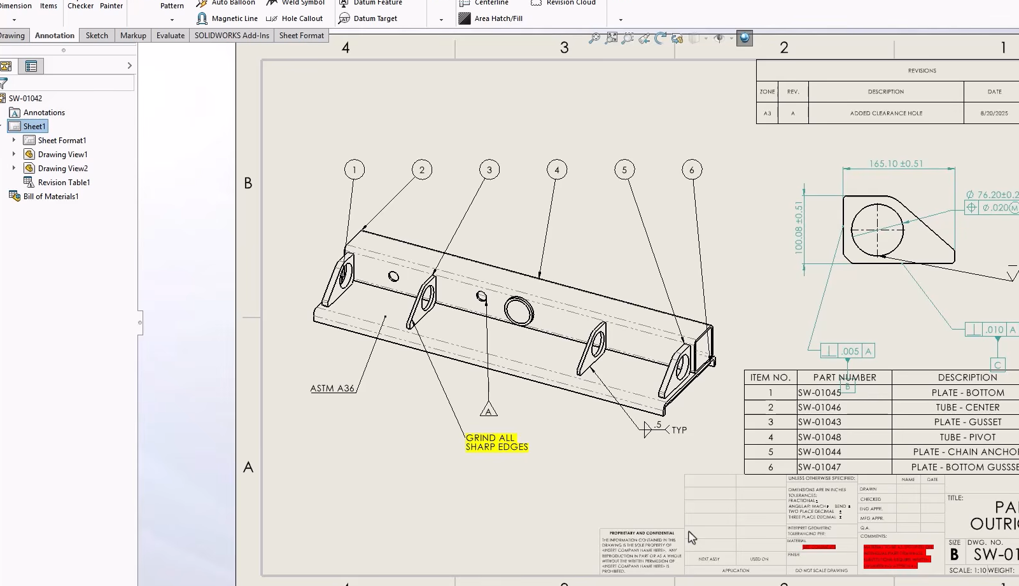Expand the Drawing View1 tree node
The image size is (1019, 586).
[14, 154]
